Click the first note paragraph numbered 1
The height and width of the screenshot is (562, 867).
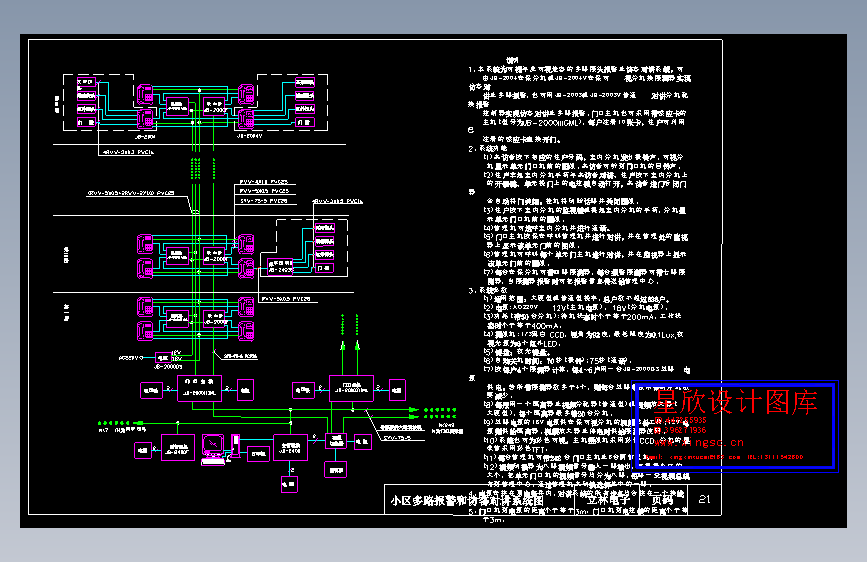pyautogui.click(x=579, y=104)
